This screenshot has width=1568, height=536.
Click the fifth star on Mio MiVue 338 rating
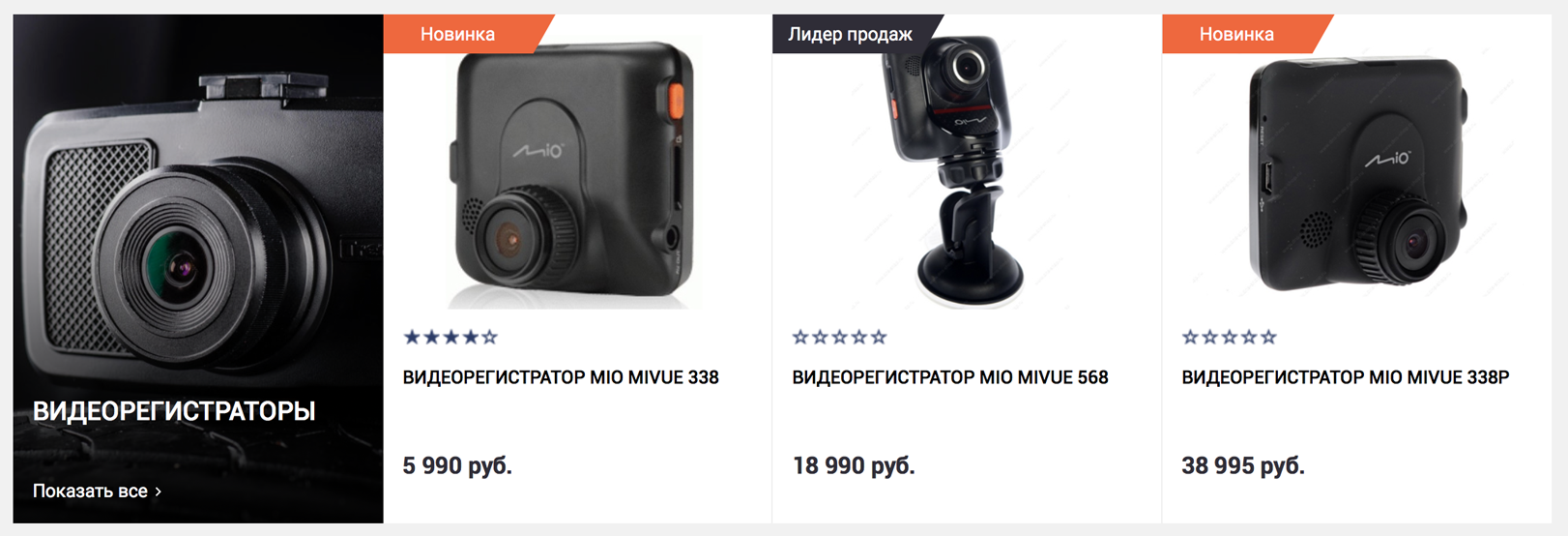click(x=489, y=337)
